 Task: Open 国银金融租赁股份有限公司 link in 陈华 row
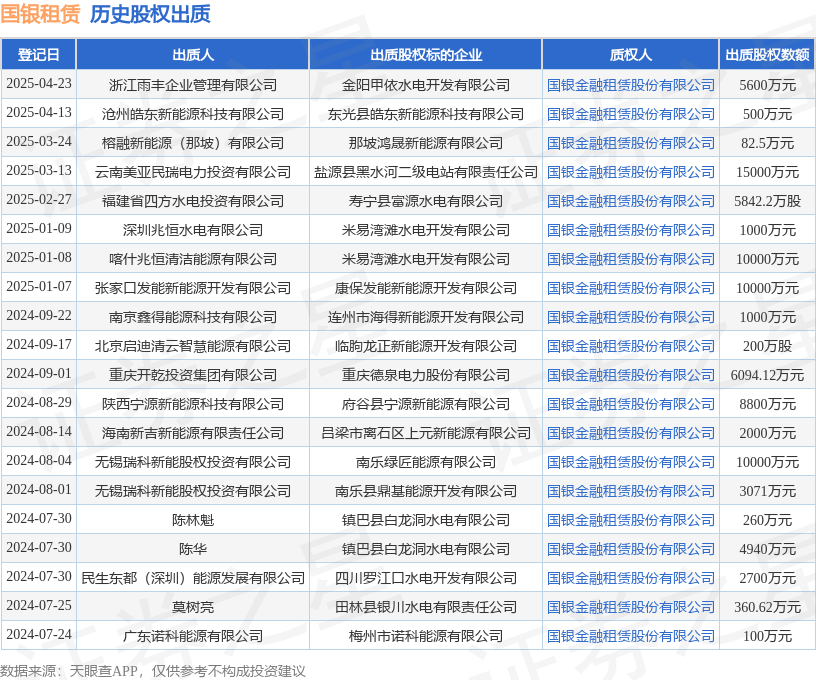click(x=631, y=549)
